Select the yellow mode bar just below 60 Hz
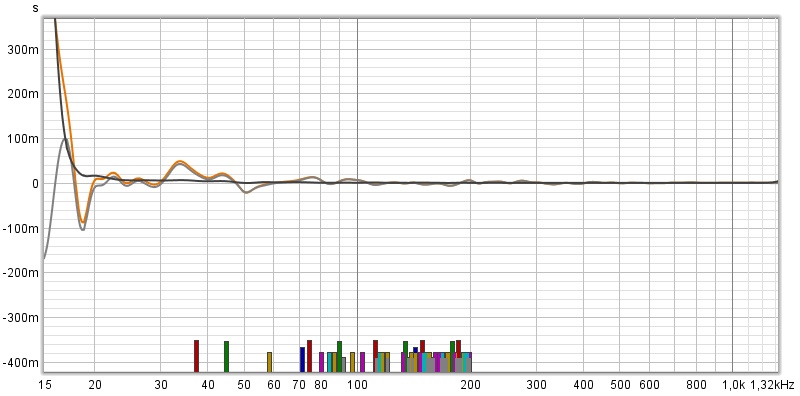800x396 pixels. click(269, 362)
